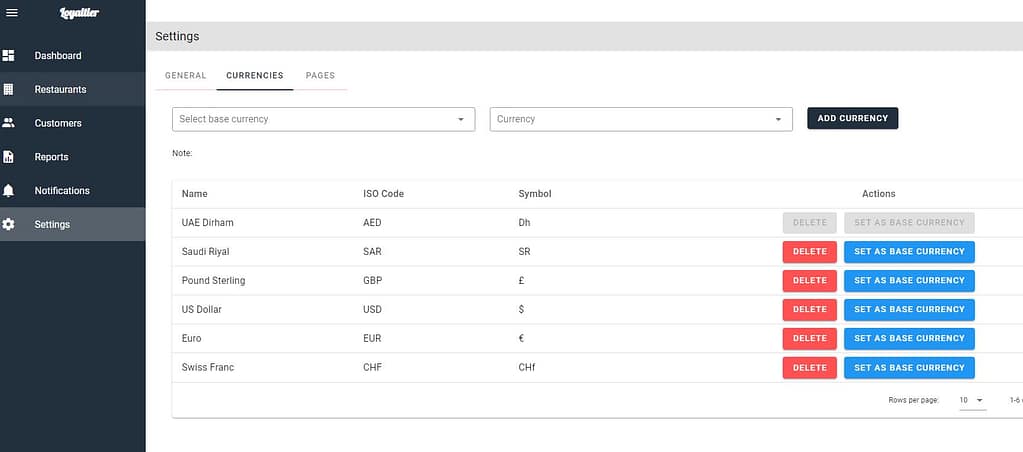Screen dimensions: 1023x452
Task: Click the Notifications bell icon
Action: click(9, 190)
